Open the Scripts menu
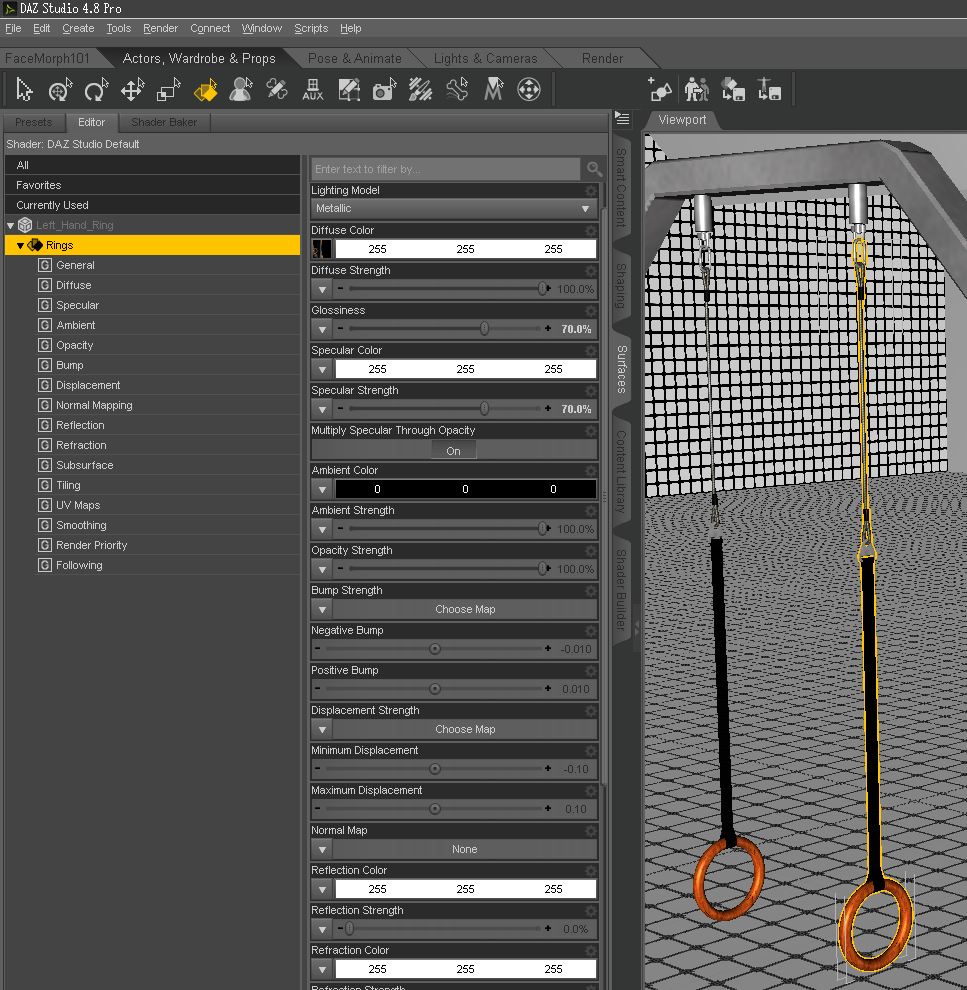 311,28
